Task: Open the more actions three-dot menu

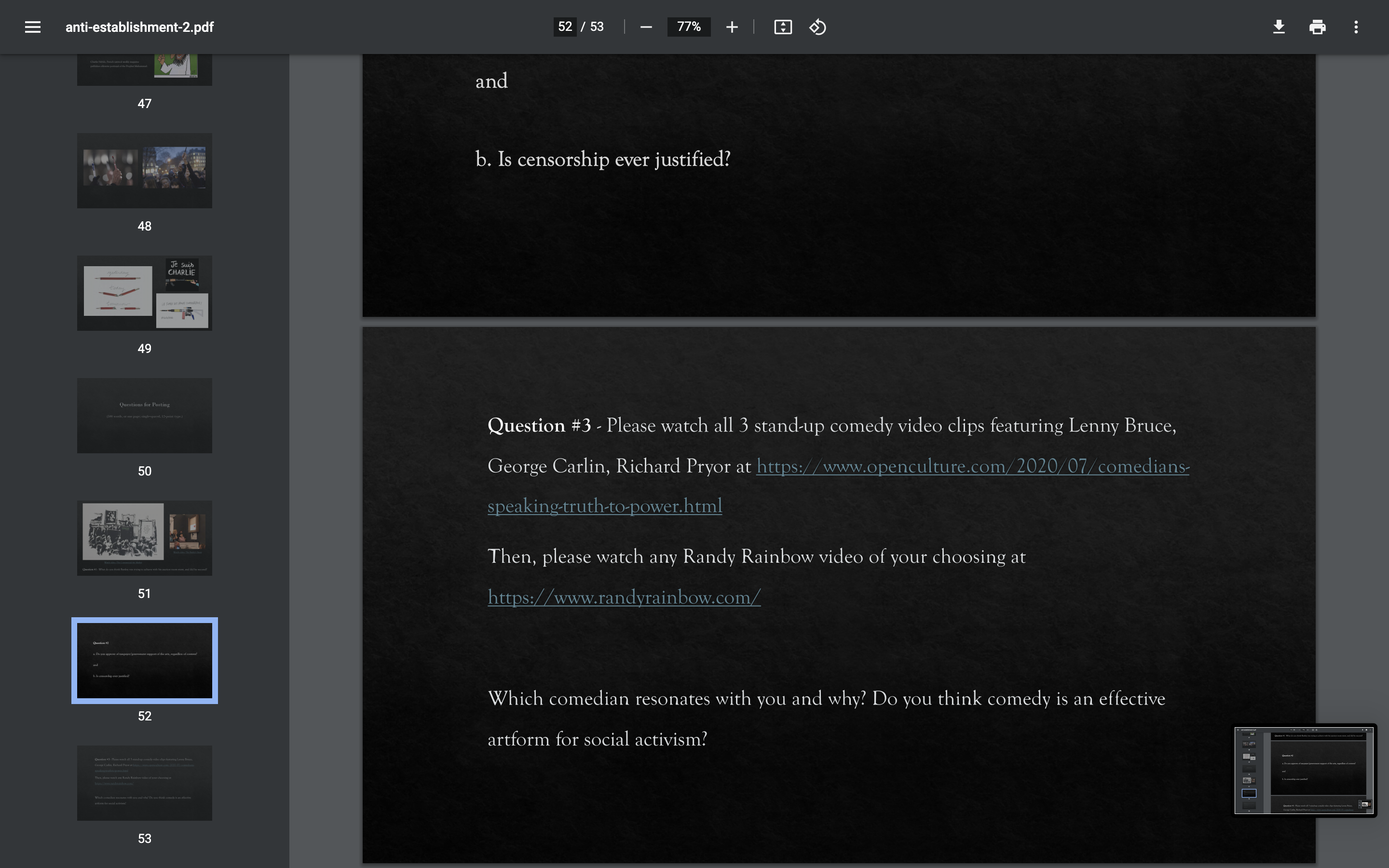Action: (x=1356, y=27)
